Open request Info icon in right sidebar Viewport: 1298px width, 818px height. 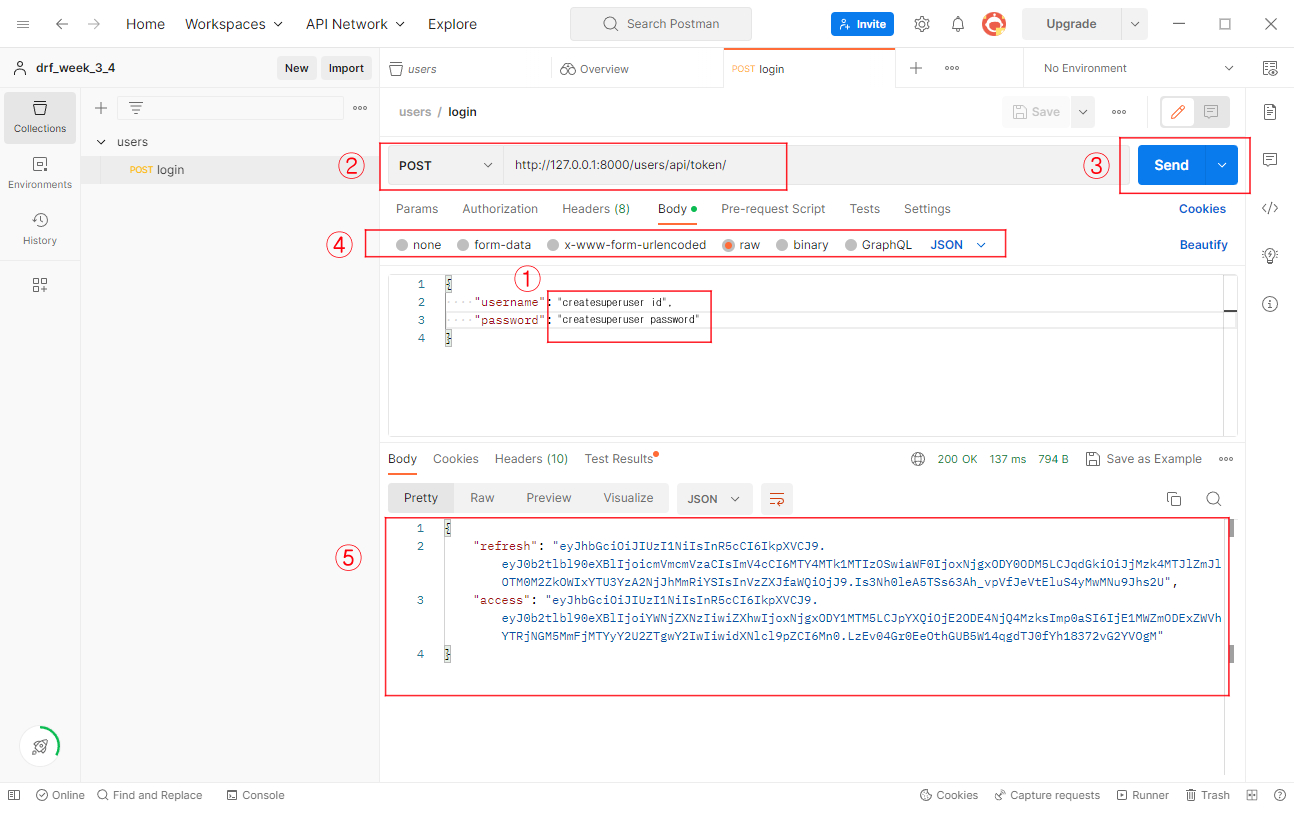coord(1270,304)
